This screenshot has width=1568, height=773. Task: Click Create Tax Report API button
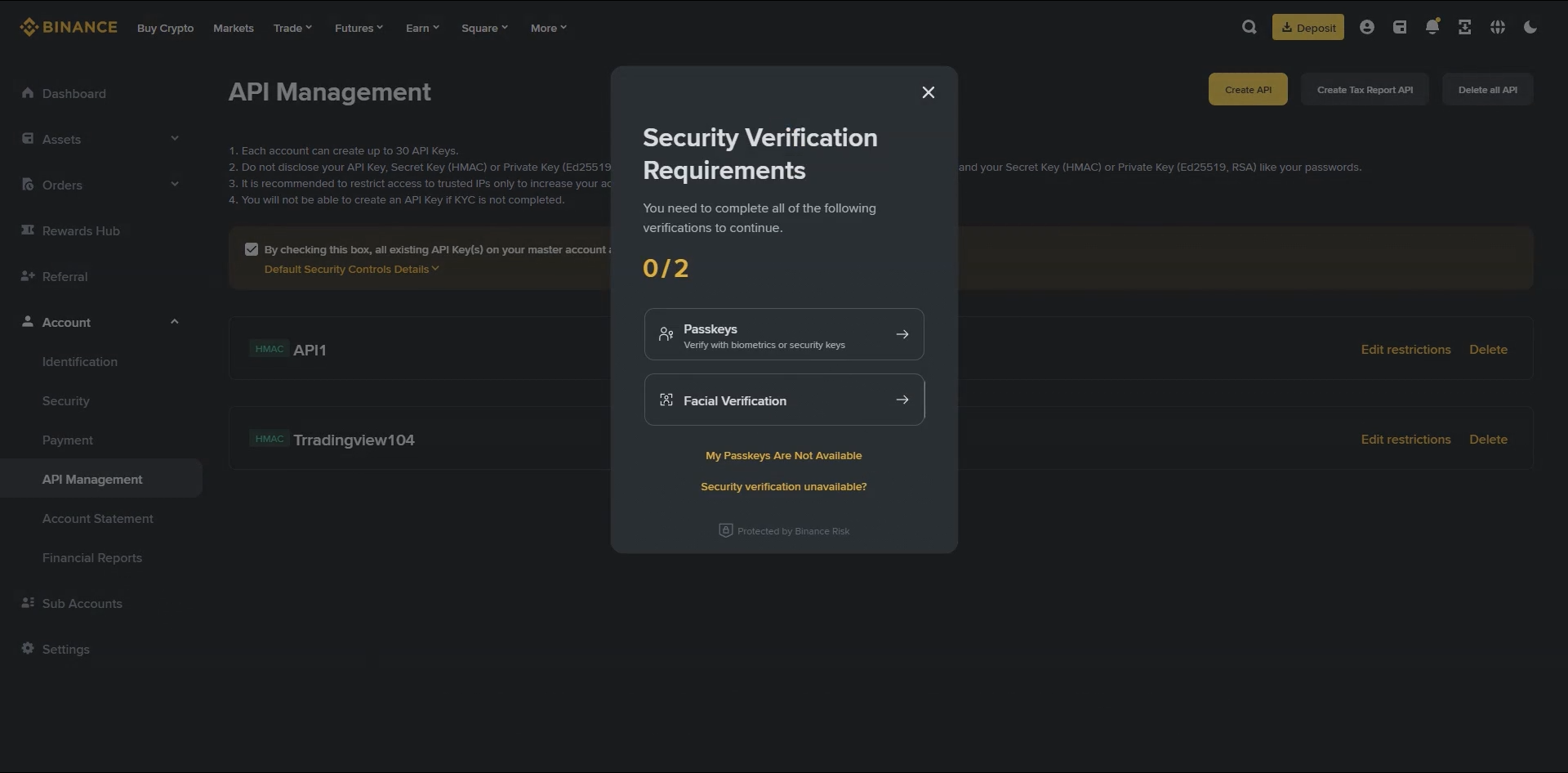[1365, 89]
